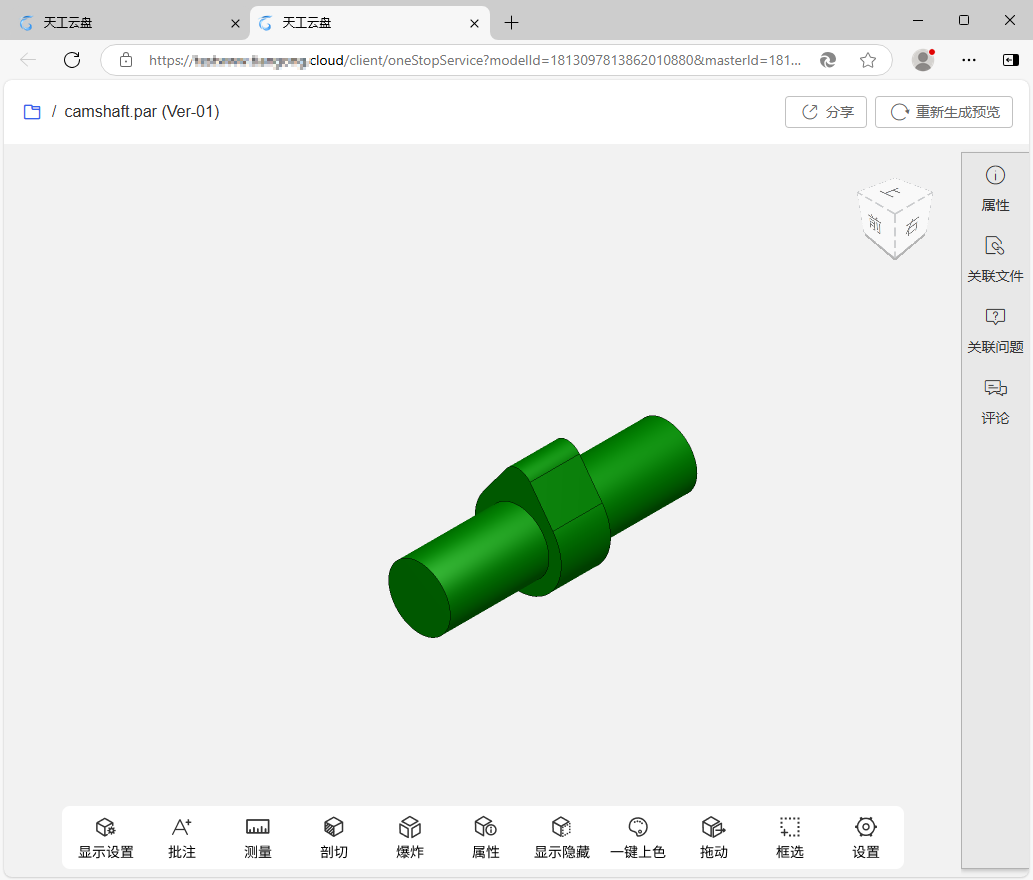Activate the 框选 box select tool
Screen dimensions: 1033x880
pos(790,838)
